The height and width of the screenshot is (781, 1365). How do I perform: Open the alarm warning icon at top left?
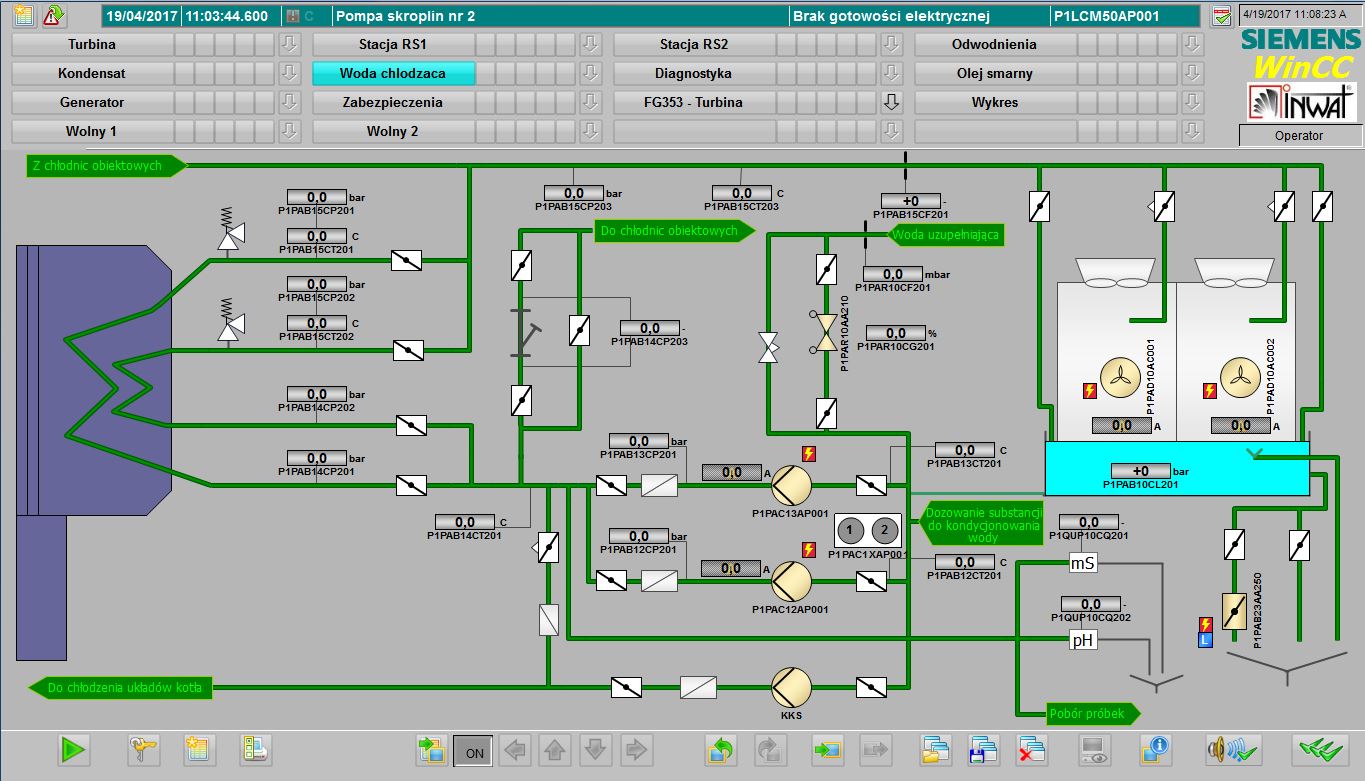point(54,16)
